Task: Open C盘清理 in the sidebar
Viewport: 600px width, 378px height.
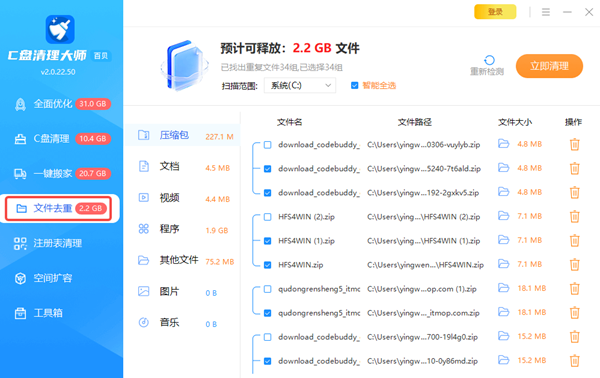Action: tap(62, 138)
